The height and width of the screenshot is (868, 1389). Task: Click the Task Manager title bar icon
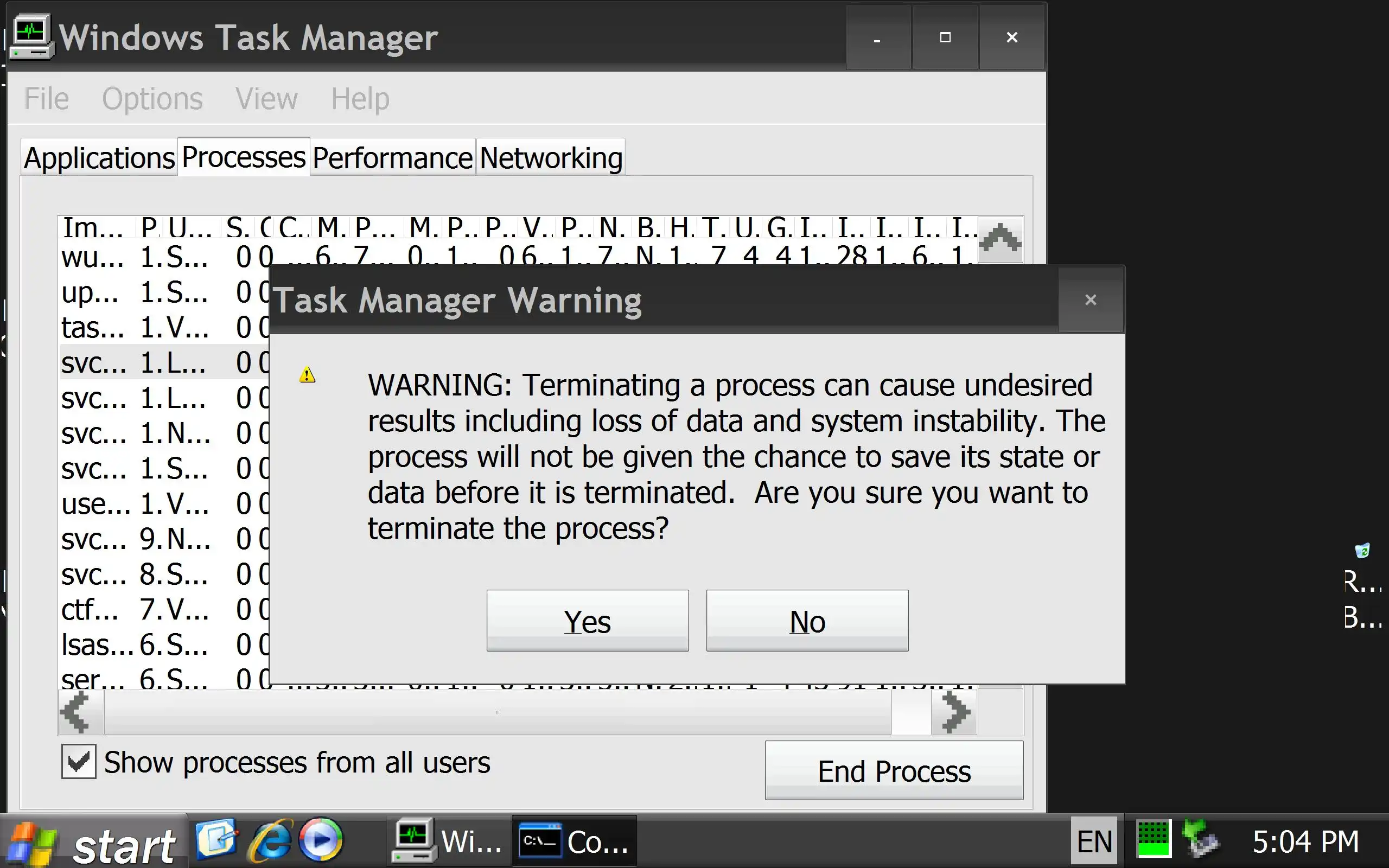(x=31, y=37)
